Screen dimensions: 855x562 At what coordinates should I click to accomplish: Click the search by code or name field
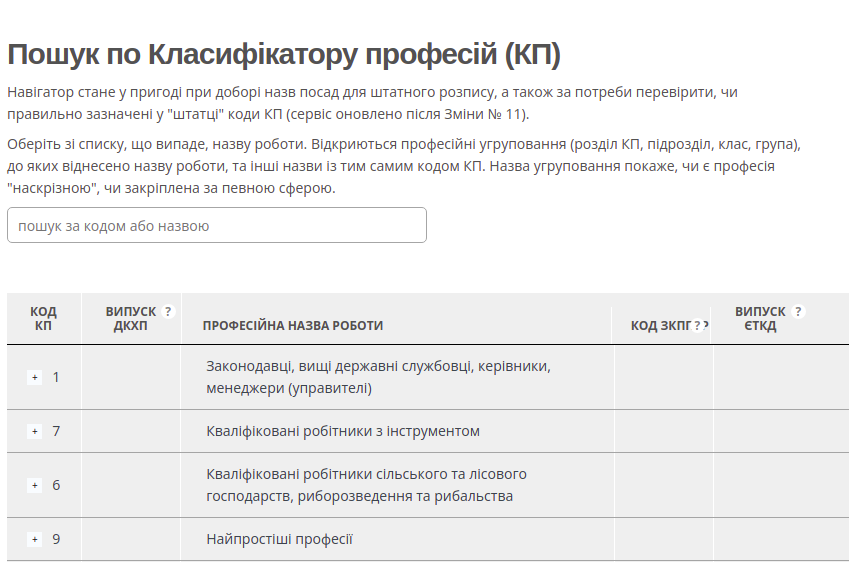tap(217, 226)
